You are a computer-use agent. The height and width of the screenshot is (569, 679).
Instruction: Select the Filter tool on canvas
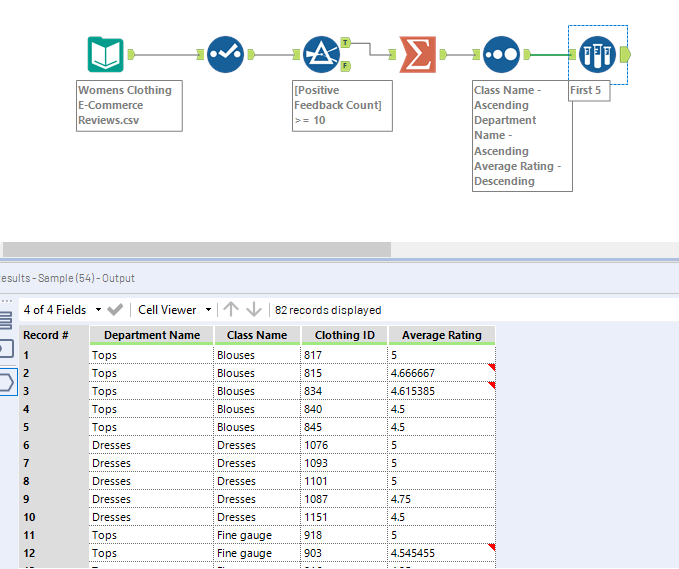tap(321, 54)
